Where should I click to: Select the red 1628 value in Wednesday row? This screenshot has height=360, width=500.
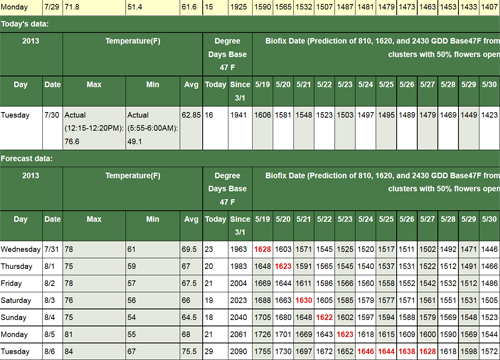click(263, 249)
